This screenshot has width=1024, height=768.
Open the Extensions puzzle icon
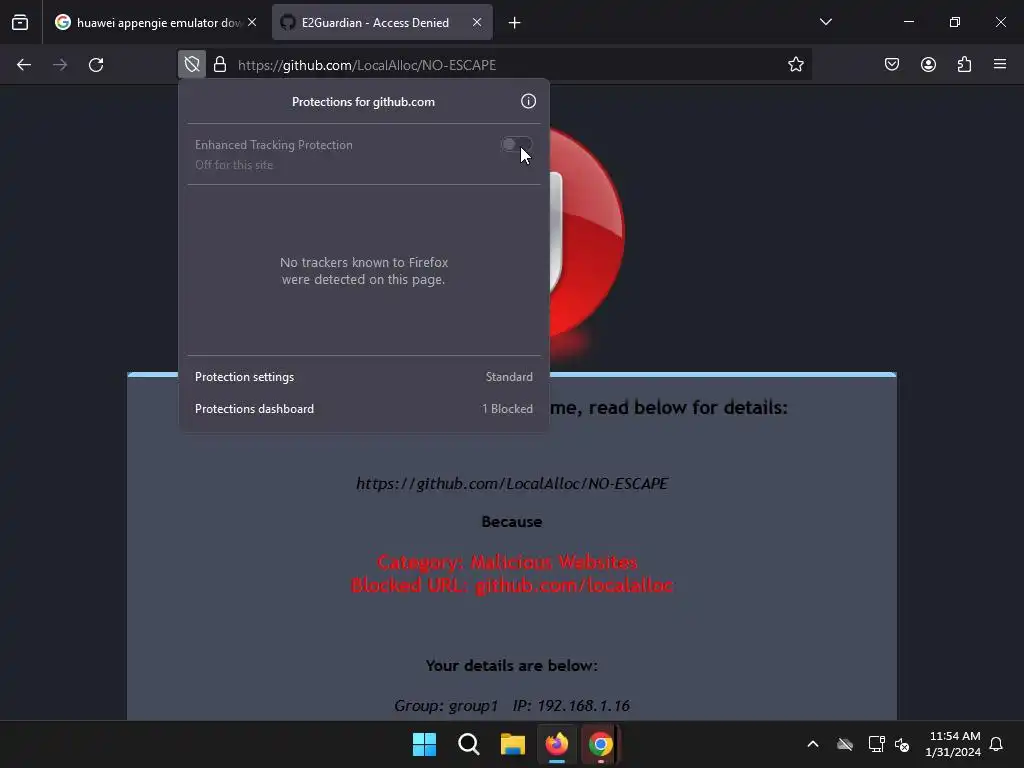click(964, 65)
